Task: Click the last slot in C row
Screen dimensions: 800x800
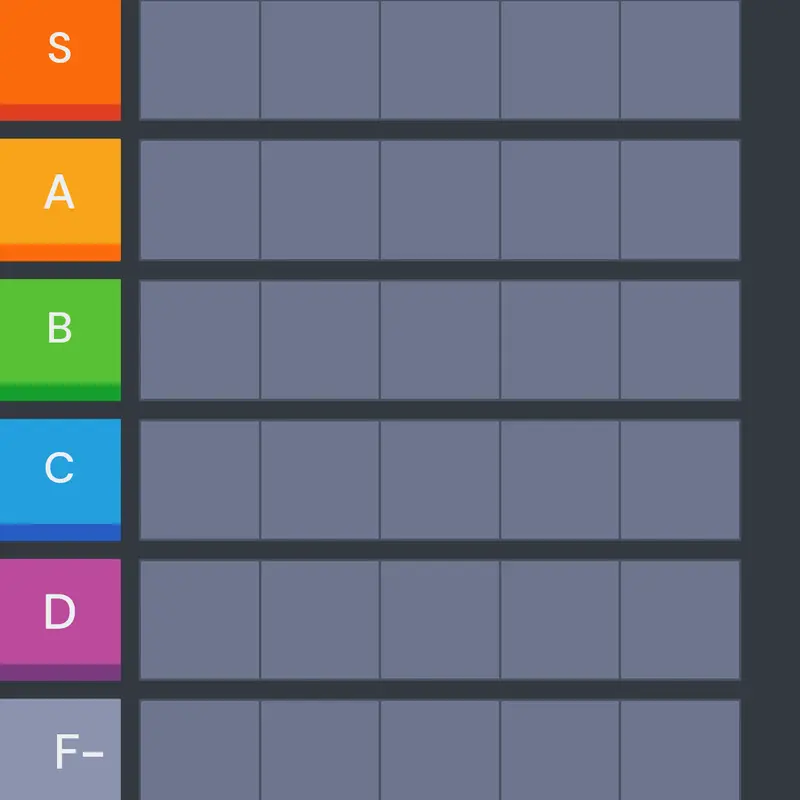Action: pos(680,480)
